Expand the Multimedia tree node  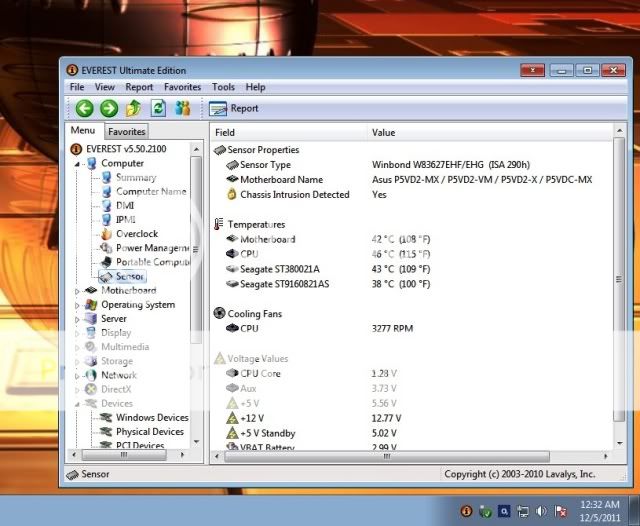tap(77, 347)
